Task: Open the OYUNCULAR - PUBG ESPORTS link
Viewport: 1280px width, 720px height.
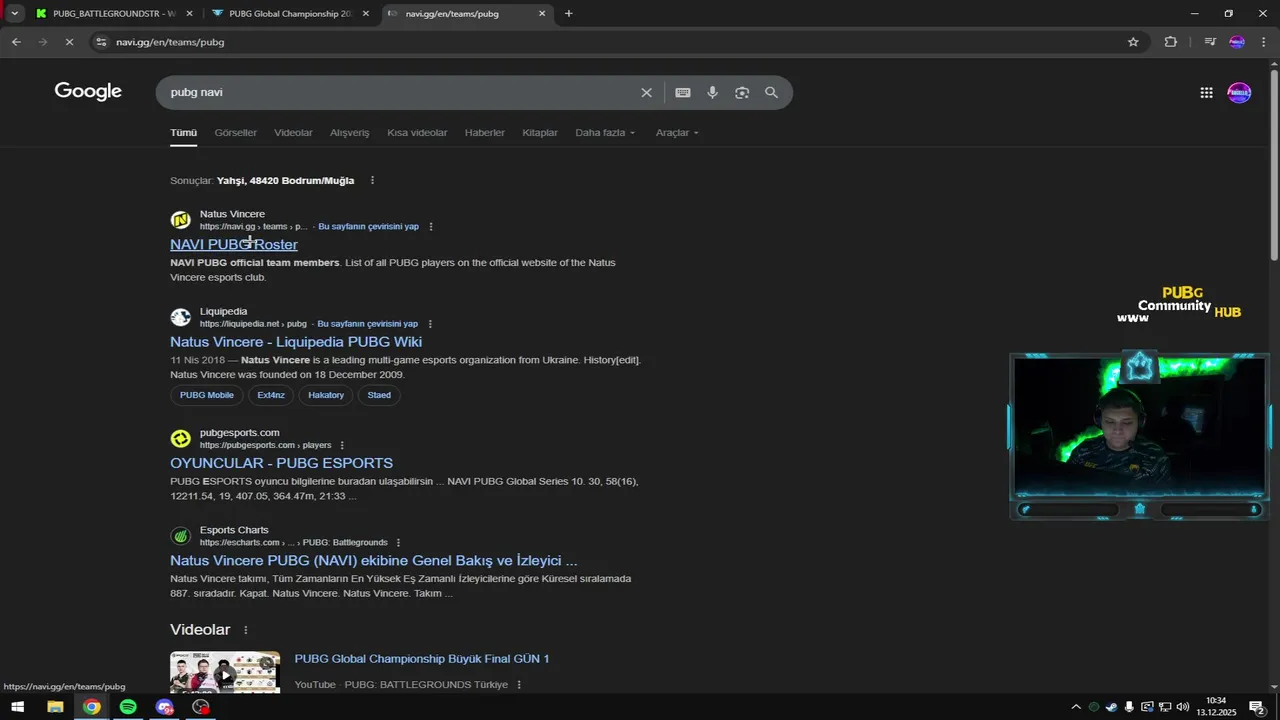Action: click(x=281, y=463)
